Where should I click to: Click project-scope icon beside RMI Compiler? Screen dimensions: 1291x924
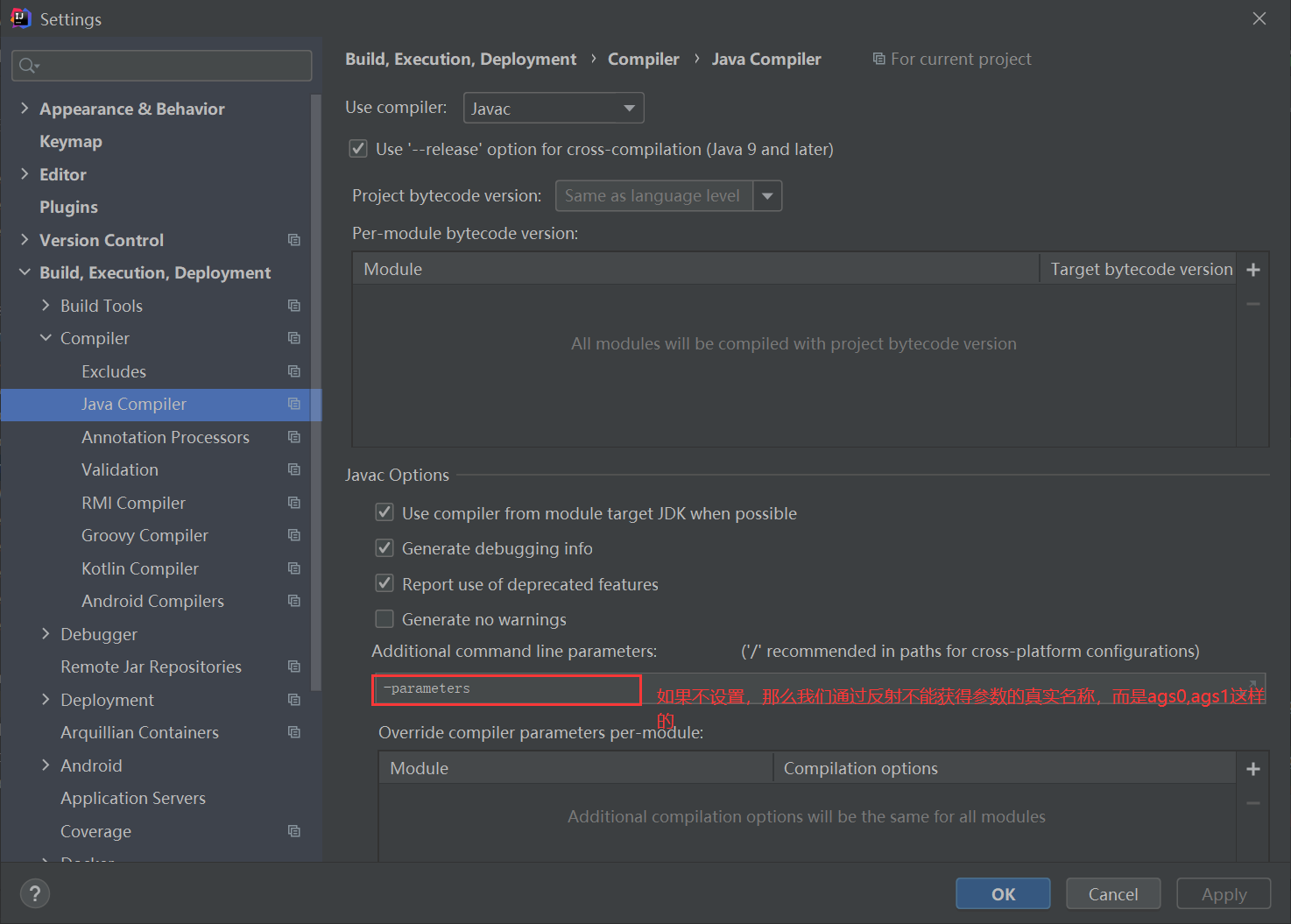(294, 503)
